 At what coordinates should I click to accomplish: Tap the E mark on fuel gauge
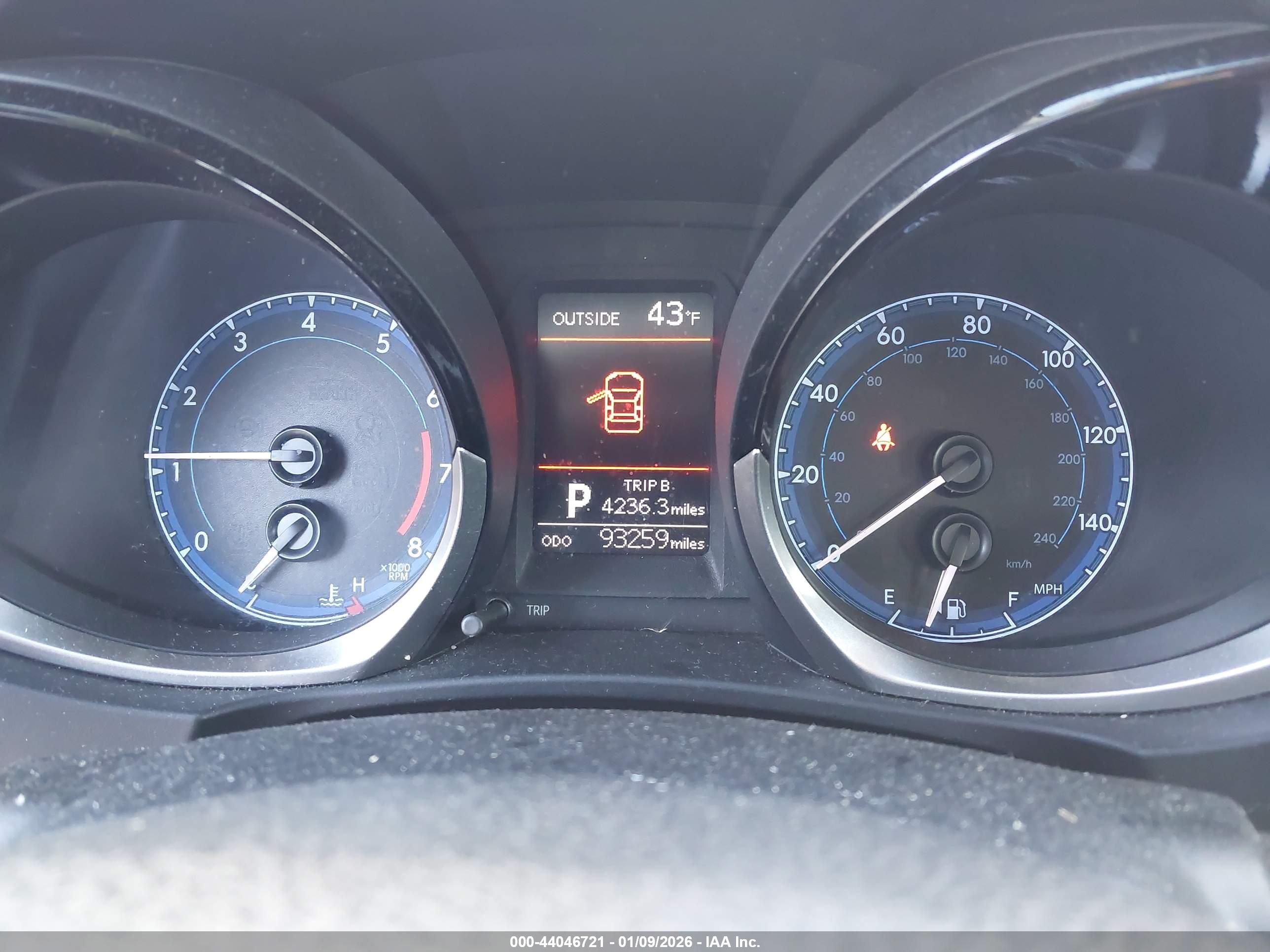[x=889, y=597]
